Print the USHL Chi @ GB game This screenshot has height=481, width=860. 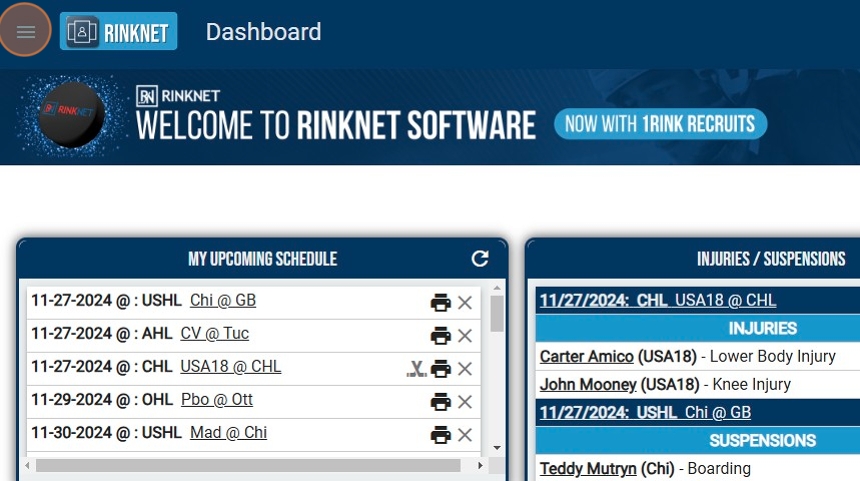click(440, 302)
